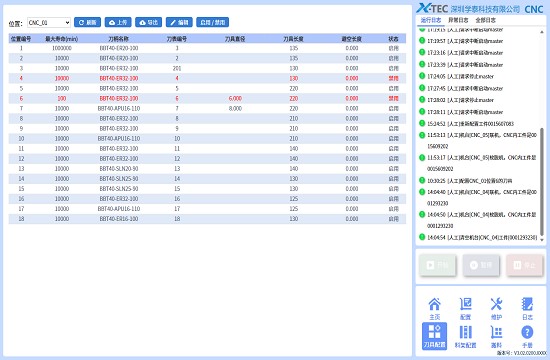Select the highlighted 刀具配置 tool config icon
Screen dimensions: 550x360
(x=435, y=336)
